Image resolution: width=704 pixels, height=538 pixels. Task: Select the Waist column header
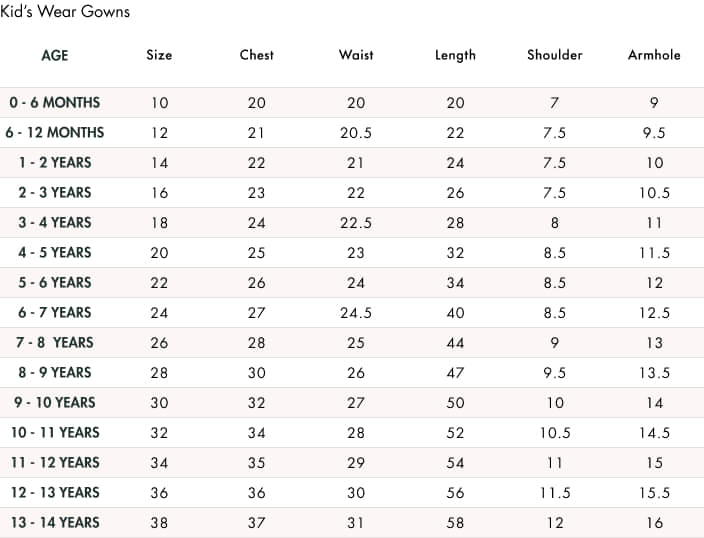[x=356, y=55]
